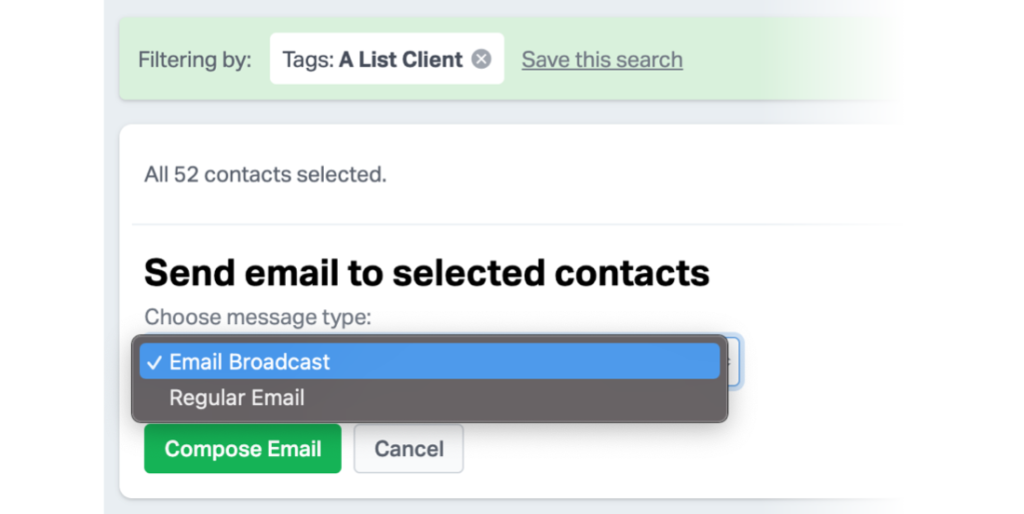Select the Tags: A List Client filter chip
Viewport: 1024px width, 514px height.
[x=387, y=59]
